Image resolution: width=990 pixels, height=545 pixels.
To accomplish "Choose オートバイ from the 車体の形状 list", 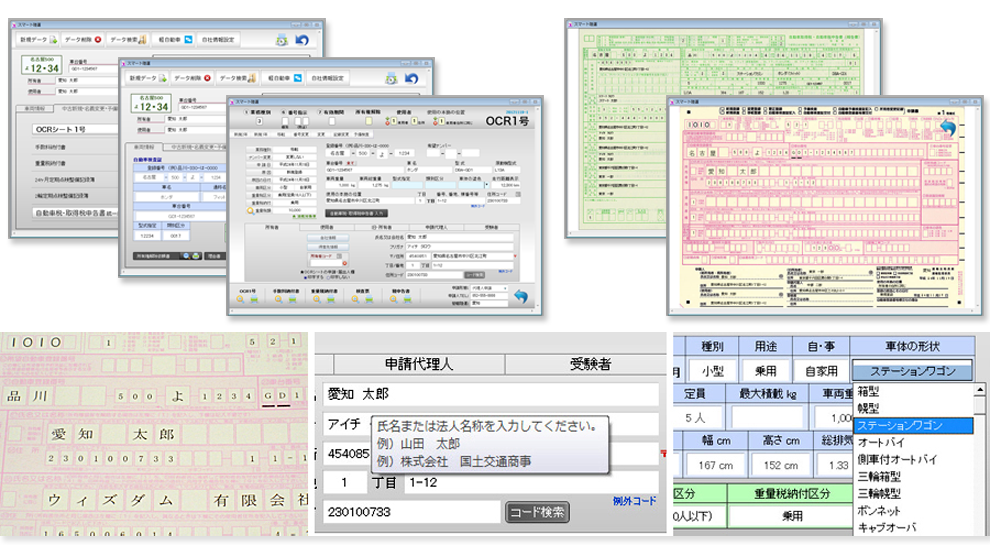I will (881, 443).
